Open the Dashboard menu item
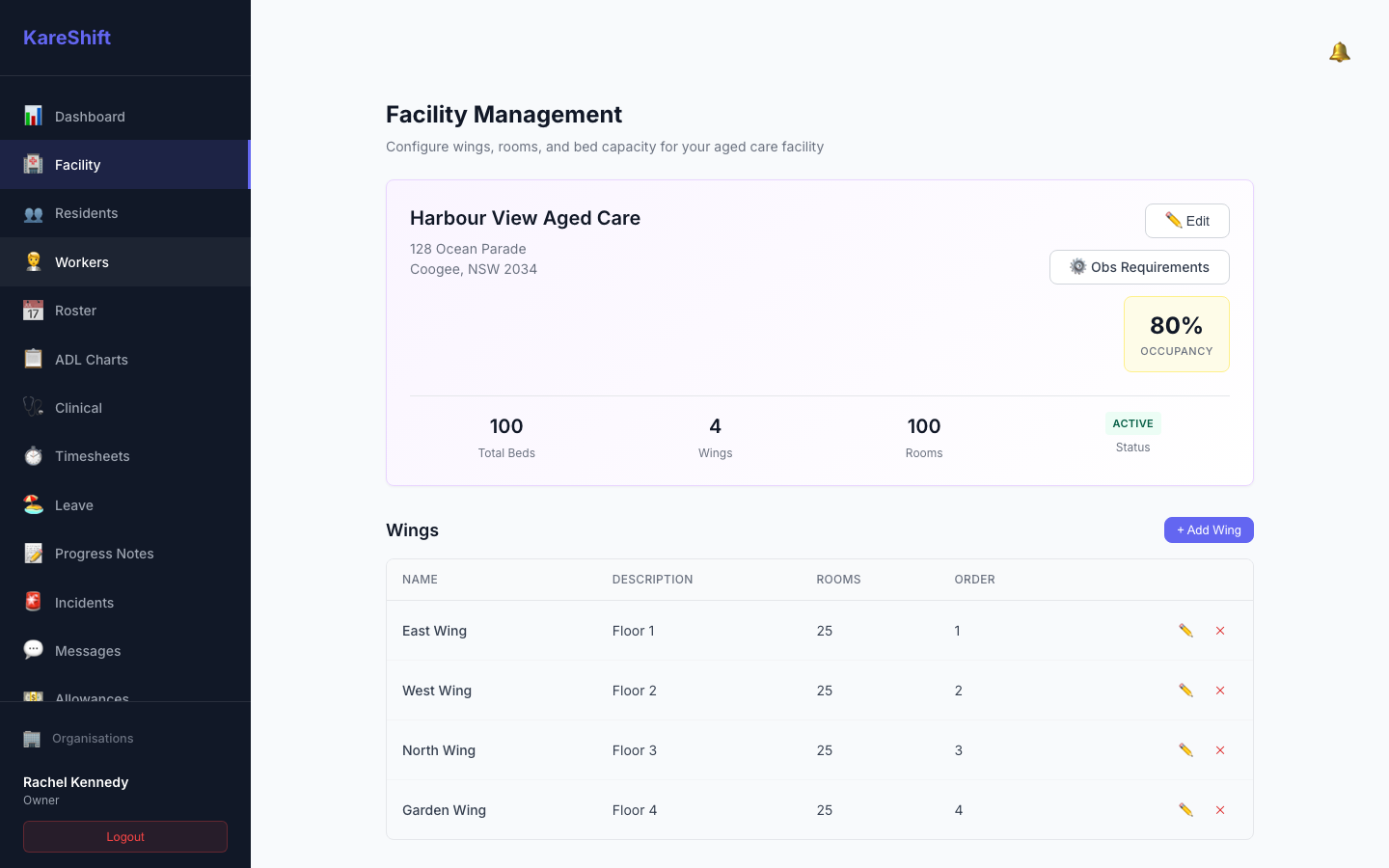 [x=125, y=116]
